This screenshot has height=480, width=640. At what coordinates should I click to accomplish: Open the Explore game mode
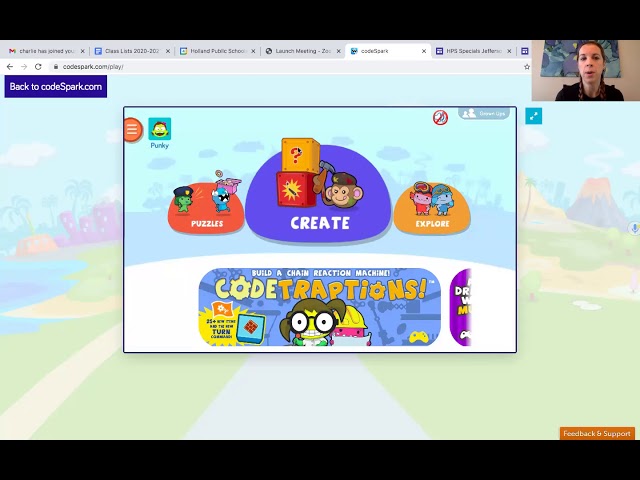coord(432,208)
